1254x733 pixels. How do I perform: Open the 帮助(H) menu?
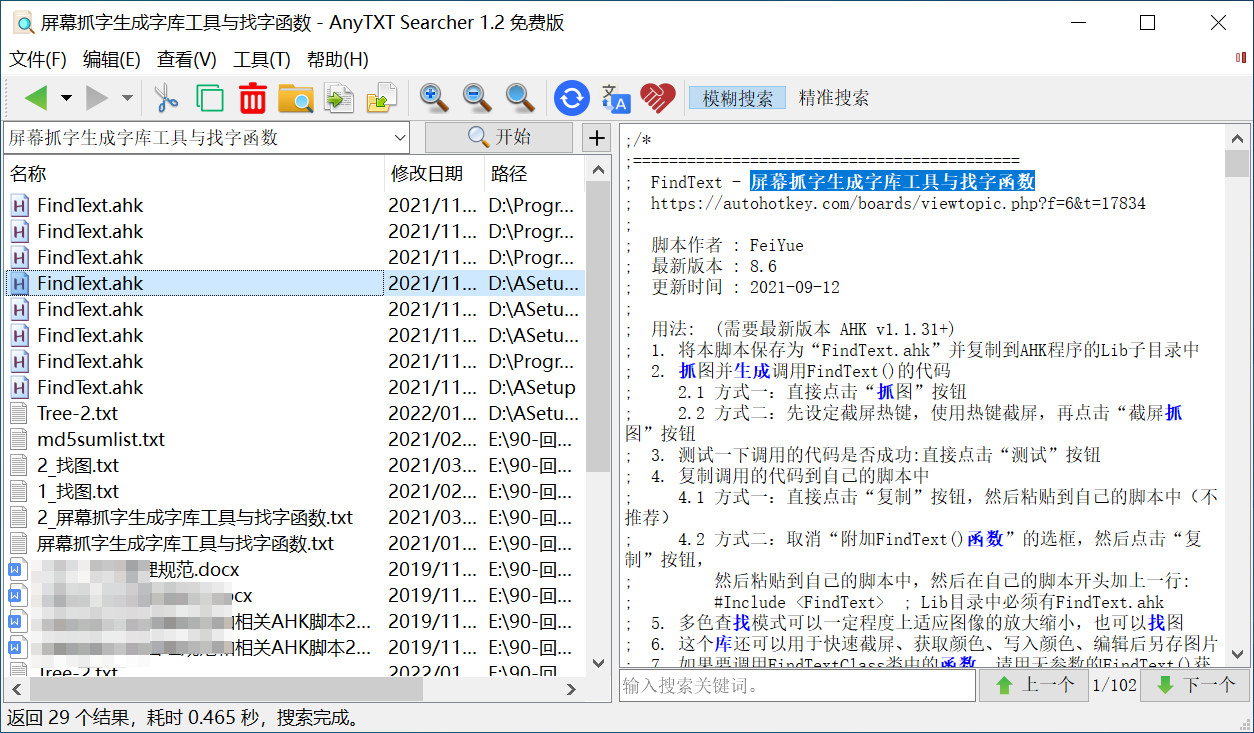(x=338, y=59)
